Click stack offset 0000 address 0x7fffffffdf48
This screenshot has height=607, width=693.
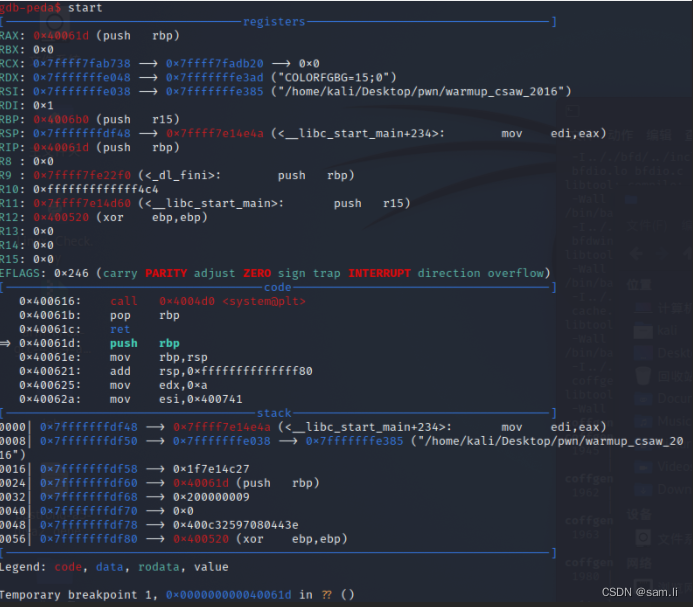[89, 427]
